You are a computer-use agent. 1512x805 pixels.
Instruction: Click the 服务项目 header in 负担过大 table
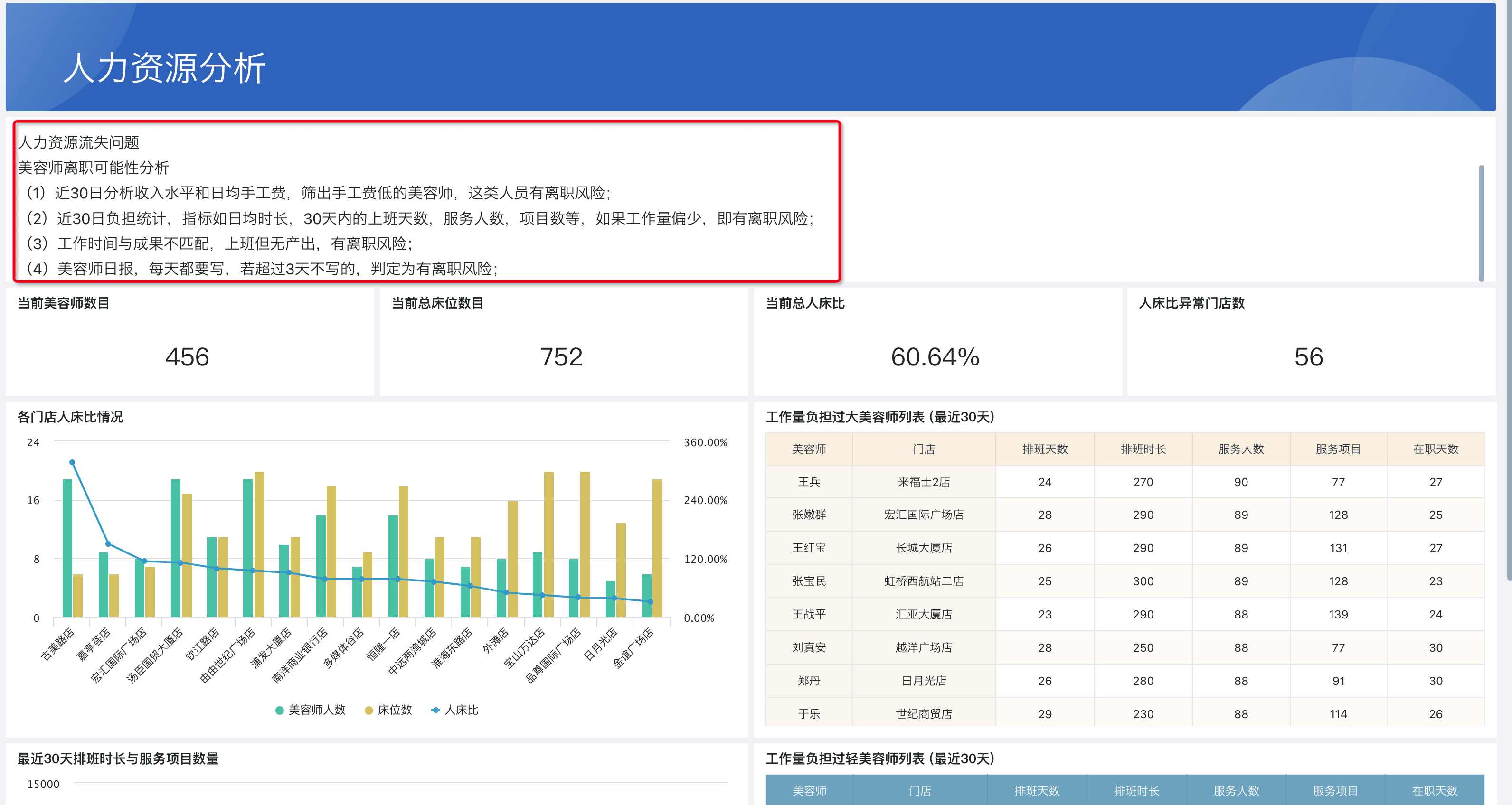(1338, 449)
